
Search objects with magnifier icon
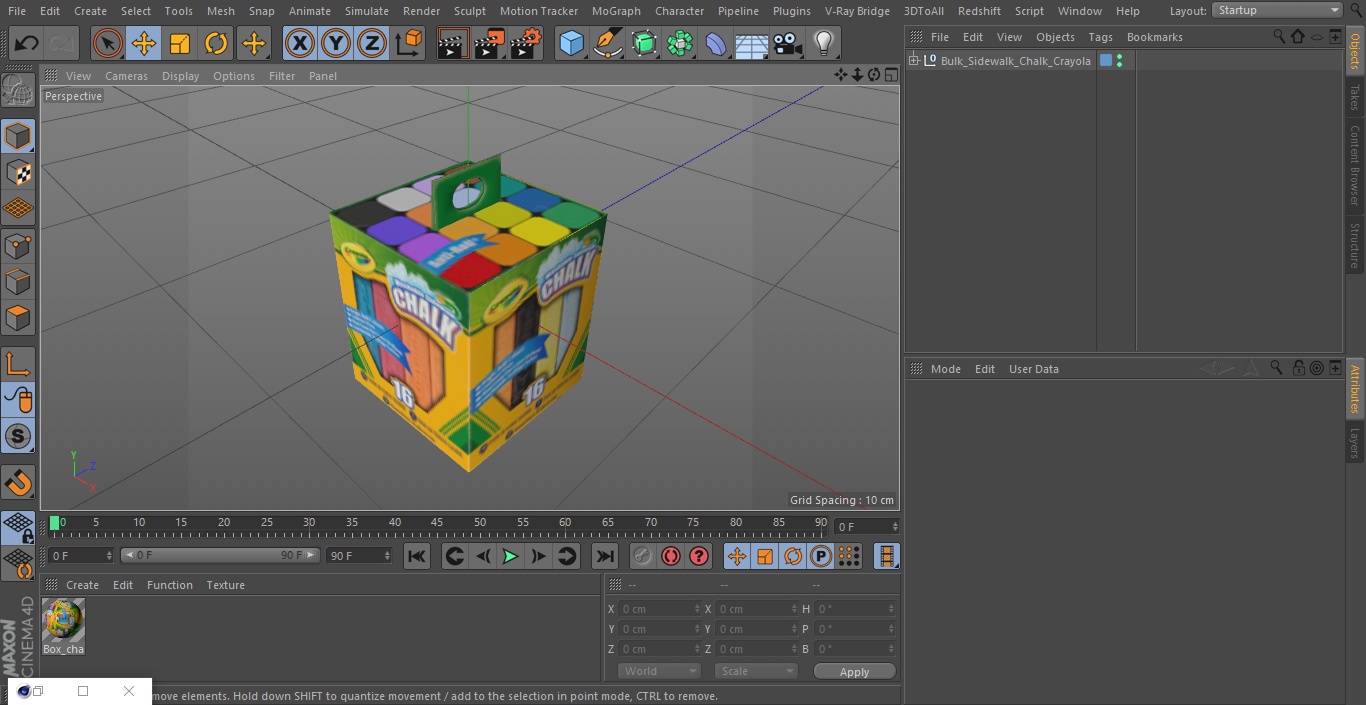pos(1279,36)
